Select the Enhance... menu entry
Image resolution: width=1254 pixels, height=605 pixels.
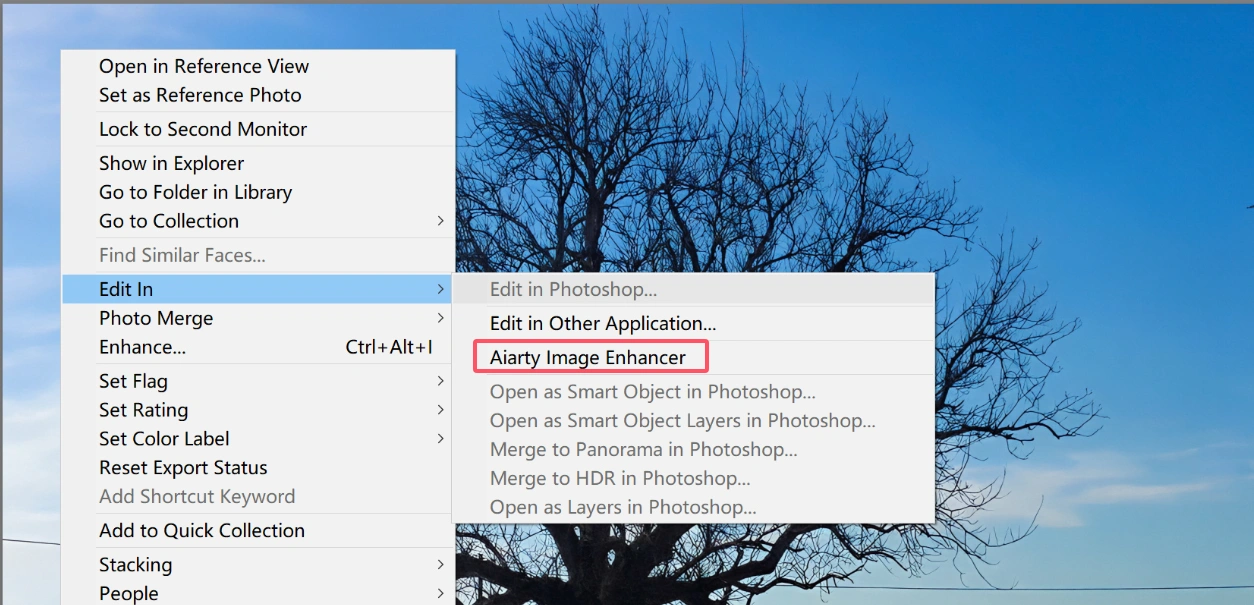[x=258, y=347]
